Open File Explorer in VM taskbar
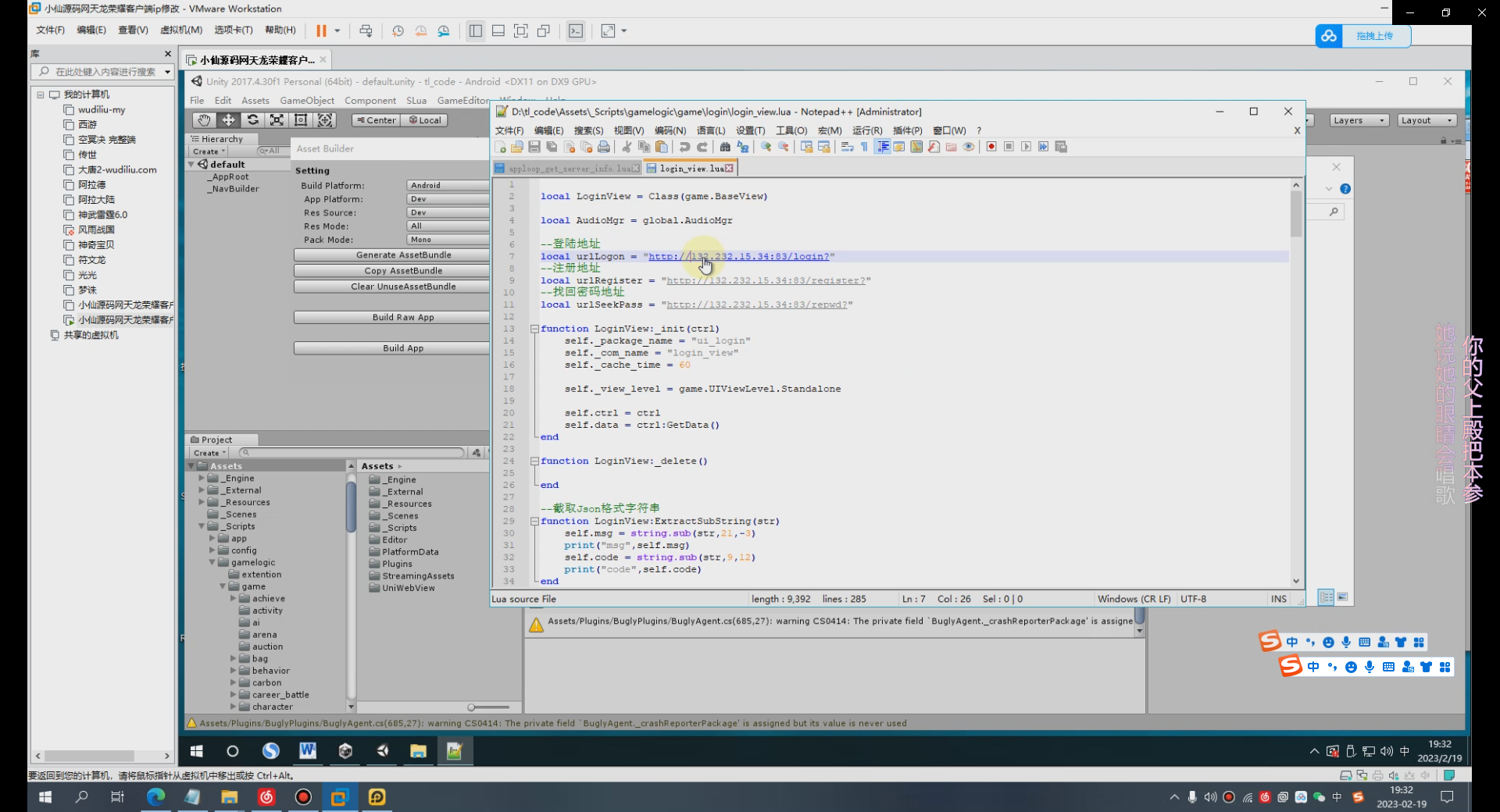This screenshot has width=1500, height=812. (x=419, y=750)
